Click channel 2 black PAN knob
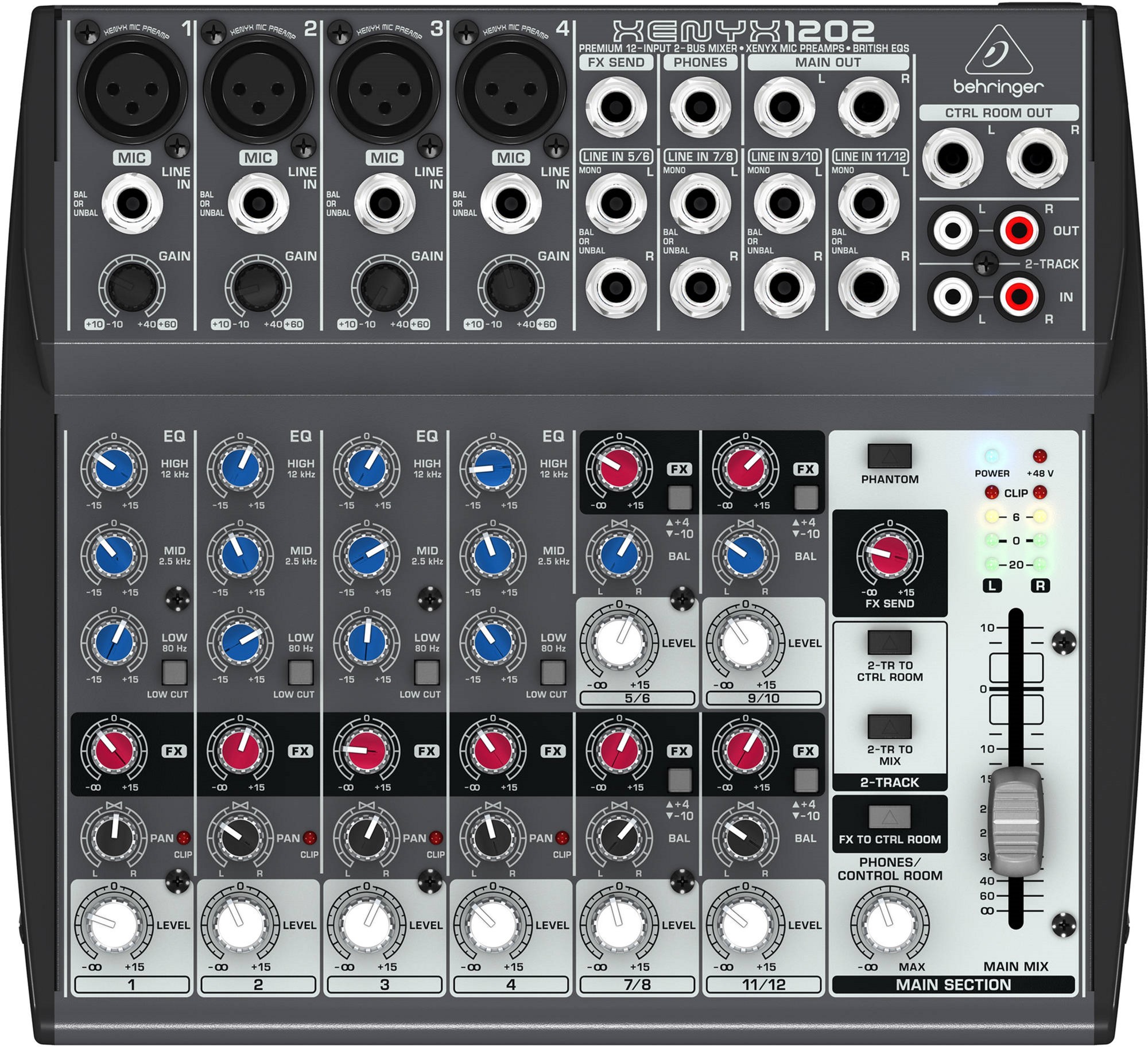The width and height of the screenshot is (1148, 1047). click(241, 837)
